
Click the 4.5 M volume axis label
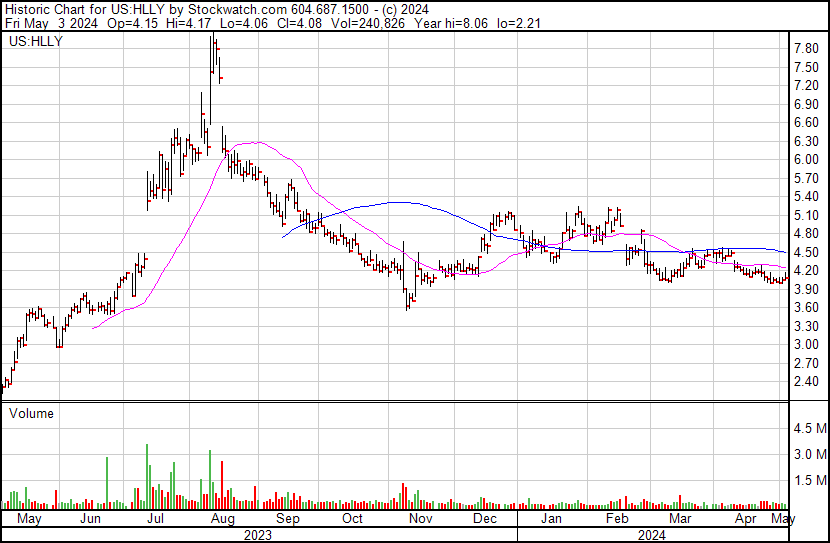pos(809,429)
